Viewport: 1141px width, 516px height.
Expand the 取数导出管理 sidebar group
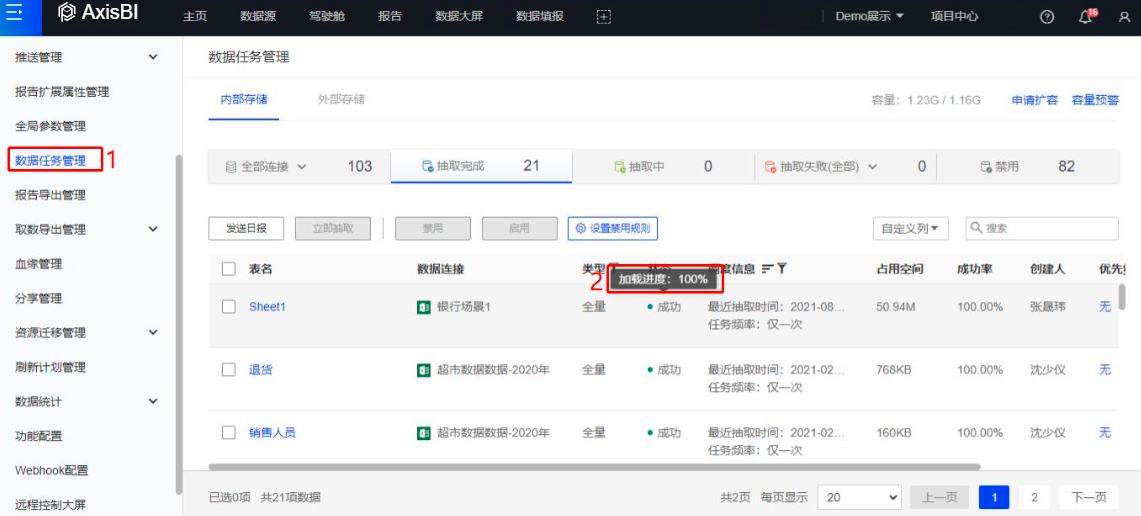click(153, 229)
